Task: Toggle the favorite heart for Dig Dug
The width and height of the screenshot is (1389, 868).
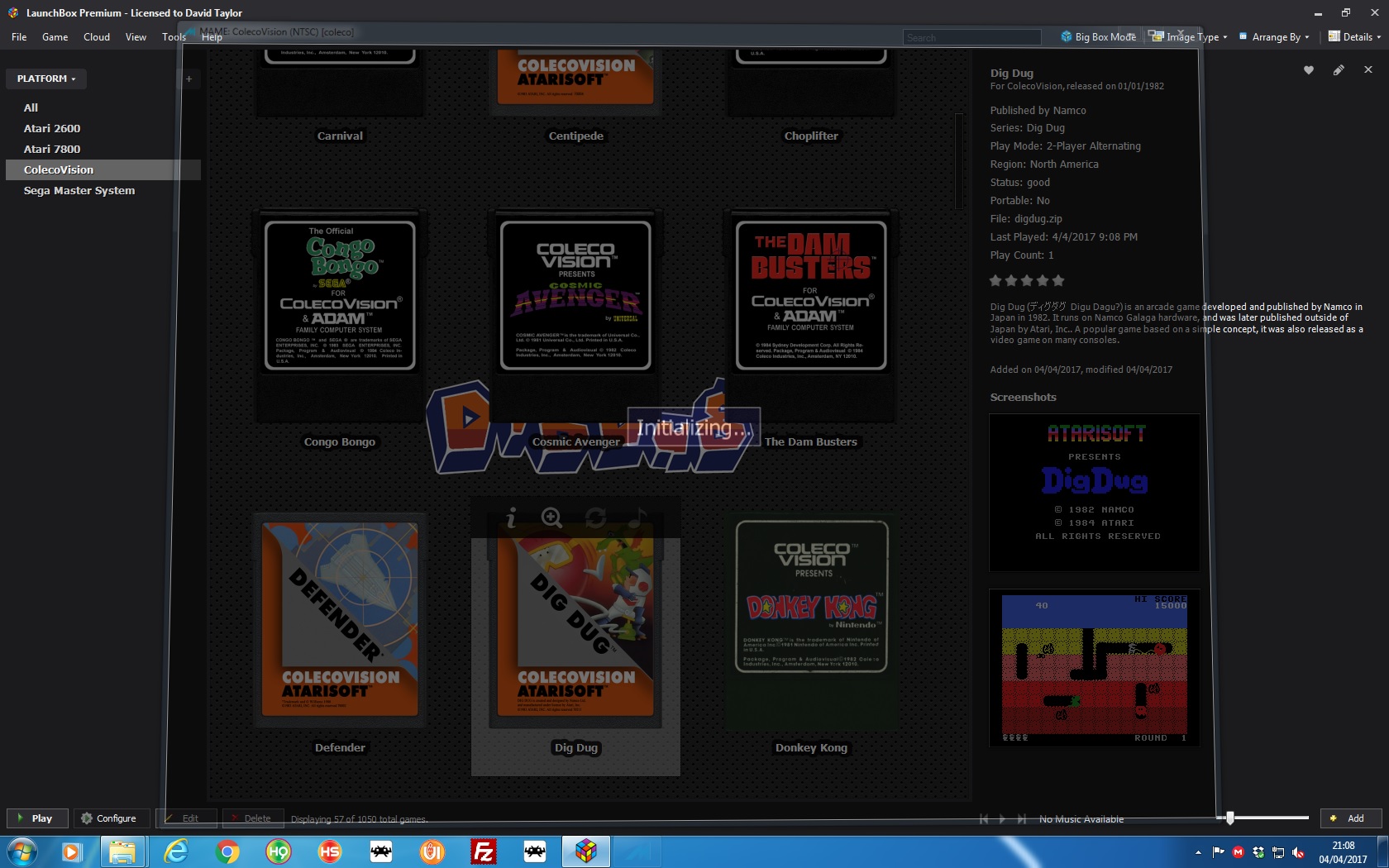Action: (1309, 70)
